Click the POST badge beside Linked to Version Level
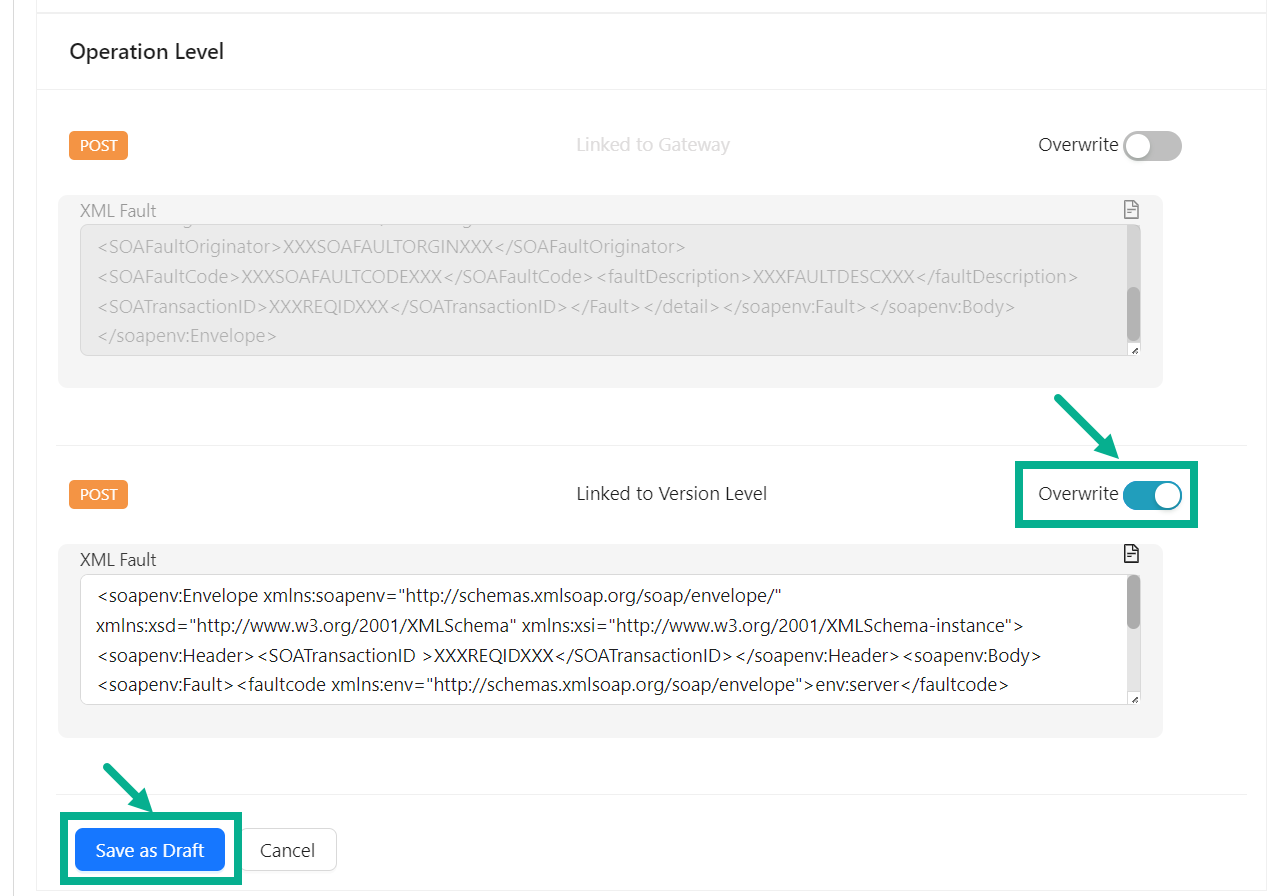This screenshot has height=896, width=1283. tap(99, 494)
